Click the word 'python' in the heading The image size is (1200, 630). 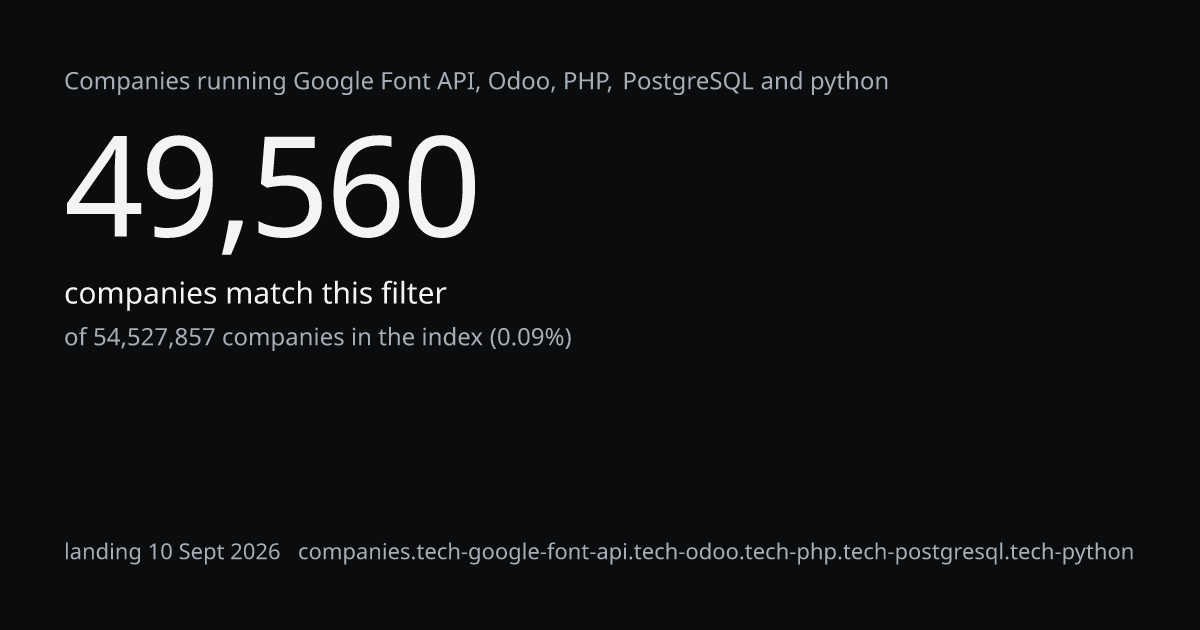pyautogui.click(x=849, y=82)
